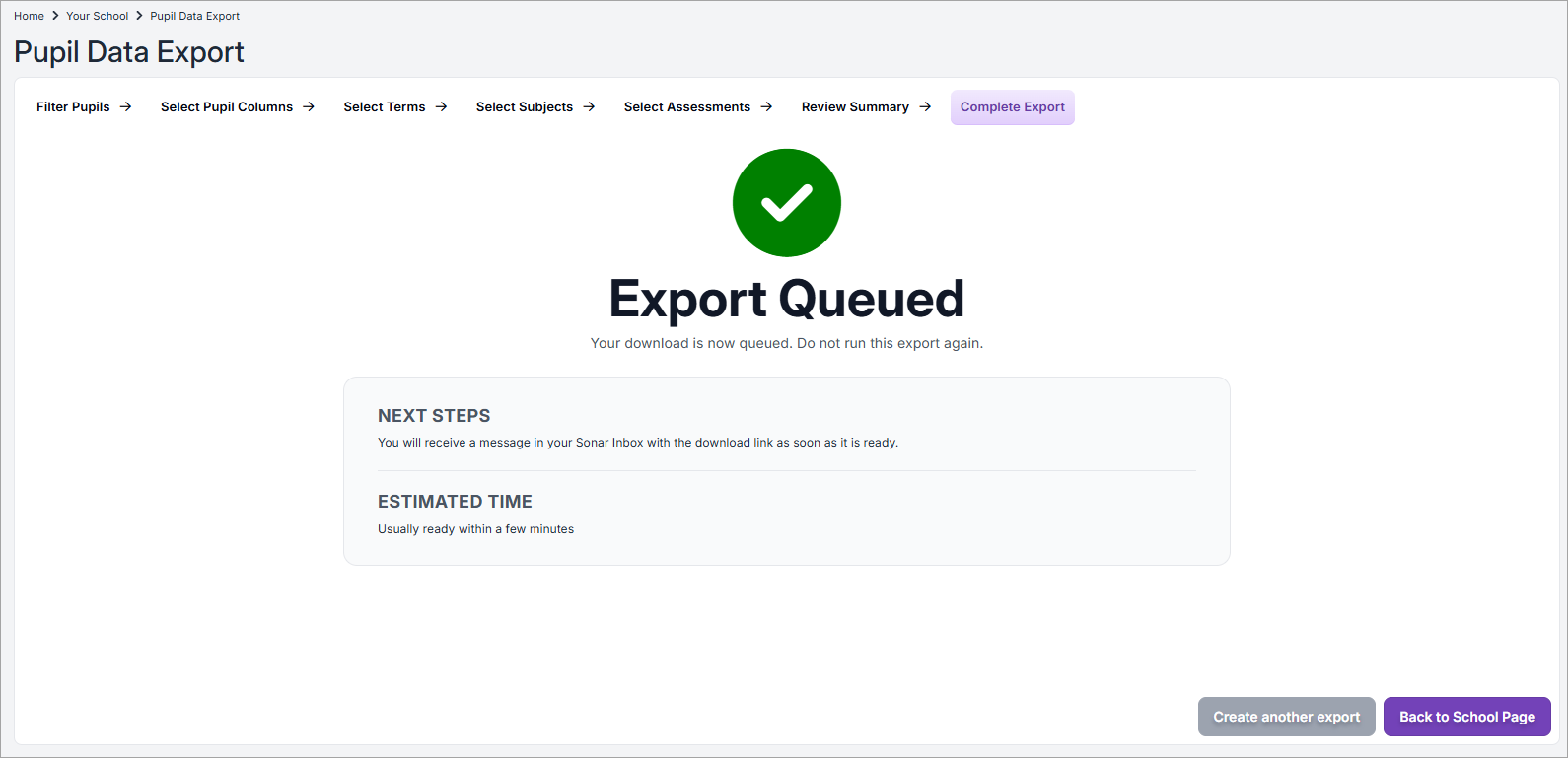Open the Select Pupil Columns step

(x=227, y=107)
